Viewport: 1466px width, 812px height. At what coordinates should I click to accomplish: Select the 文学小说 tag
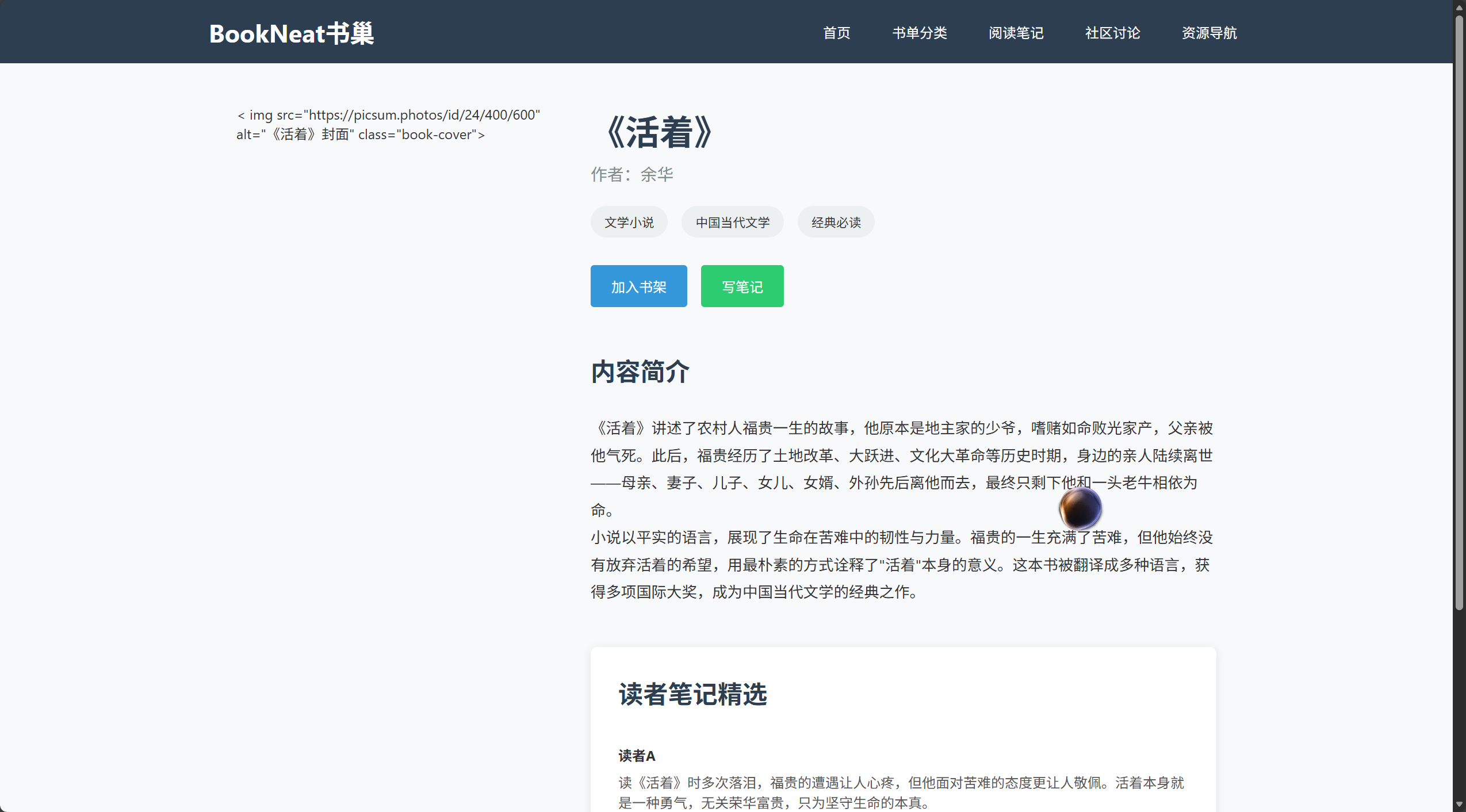tap(629, 223)
